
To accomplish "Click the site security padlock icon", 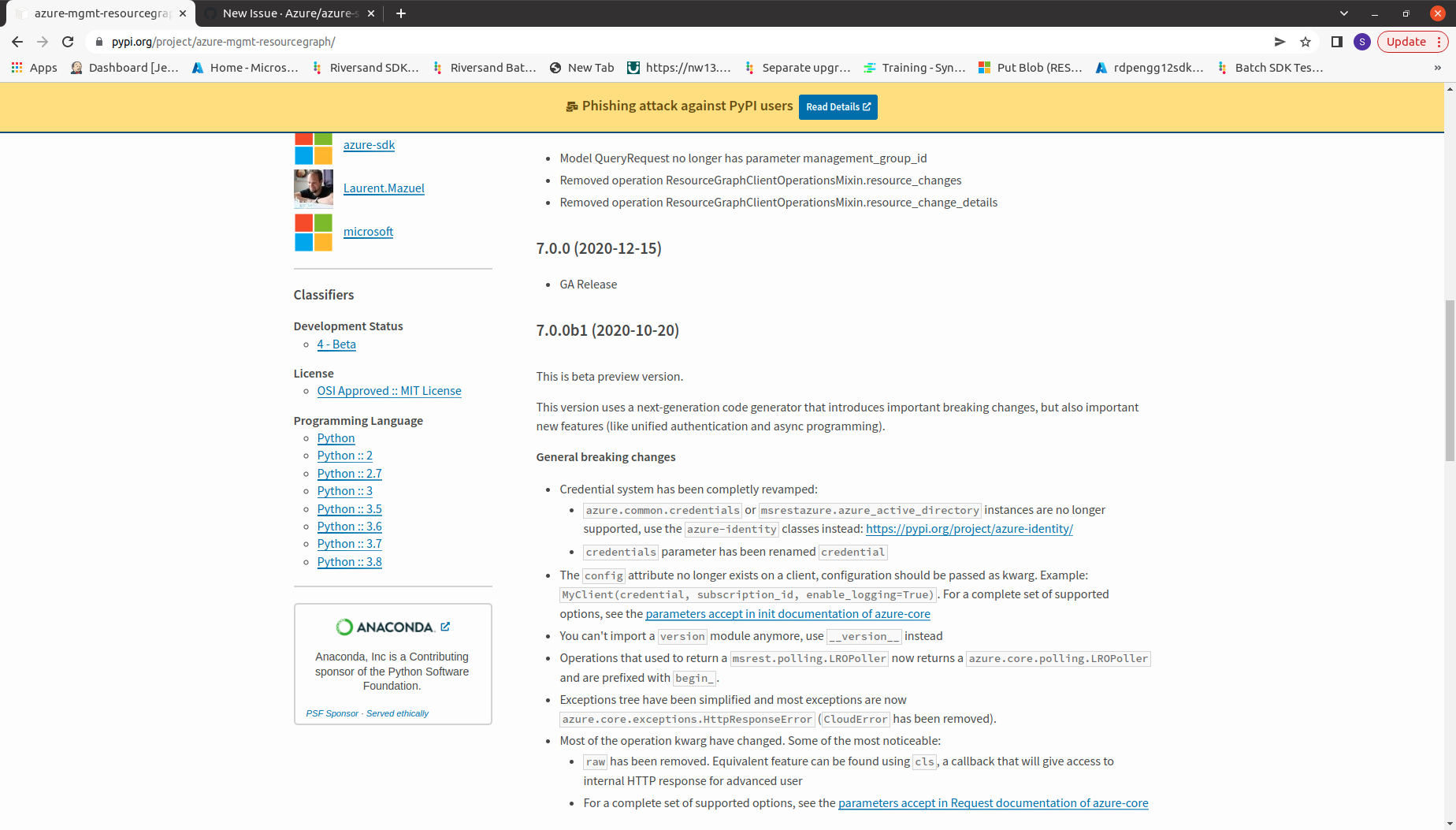I will point(99,42).
